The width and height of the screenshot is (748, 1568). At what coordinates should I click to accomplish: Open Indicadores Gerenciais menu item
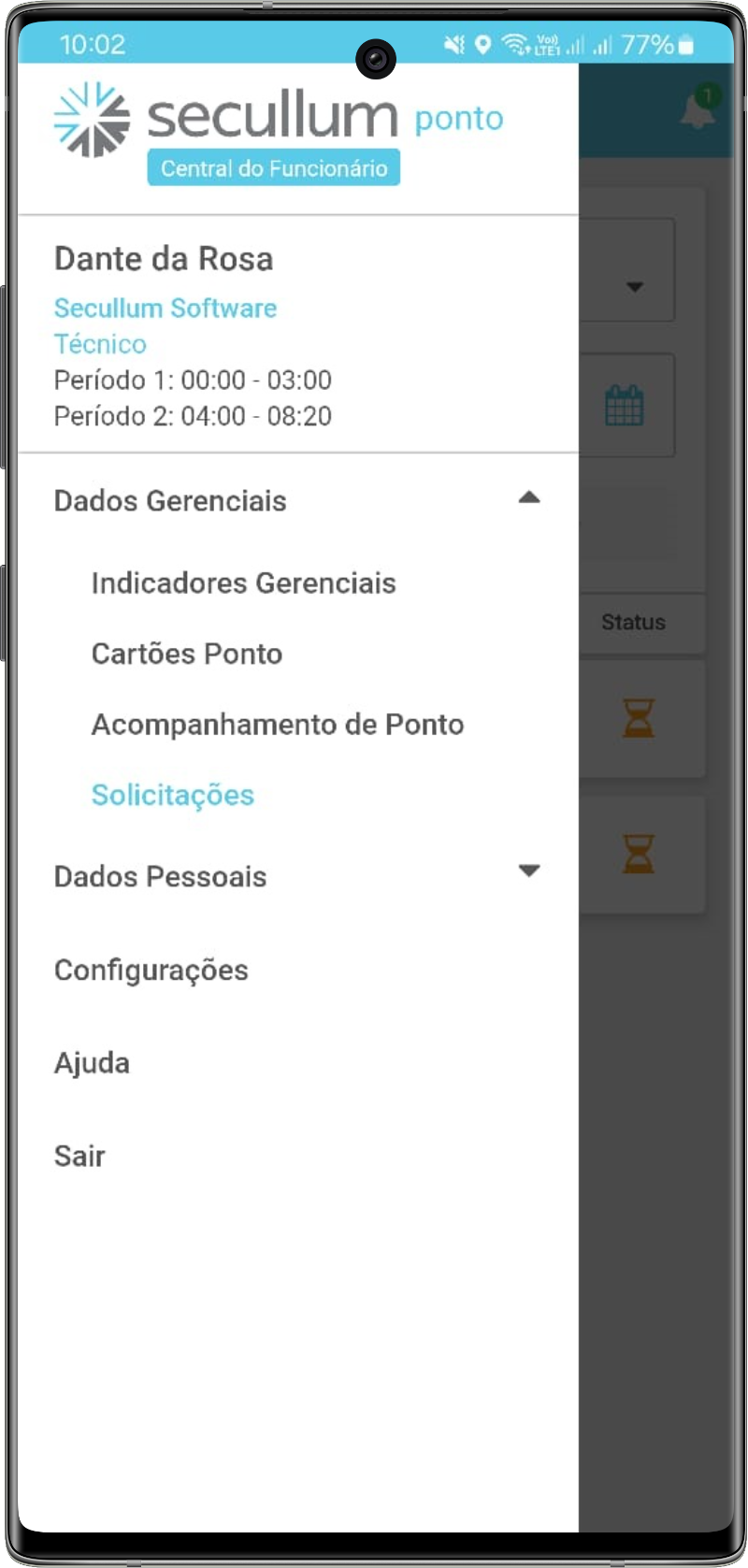(x=243, y=583)
